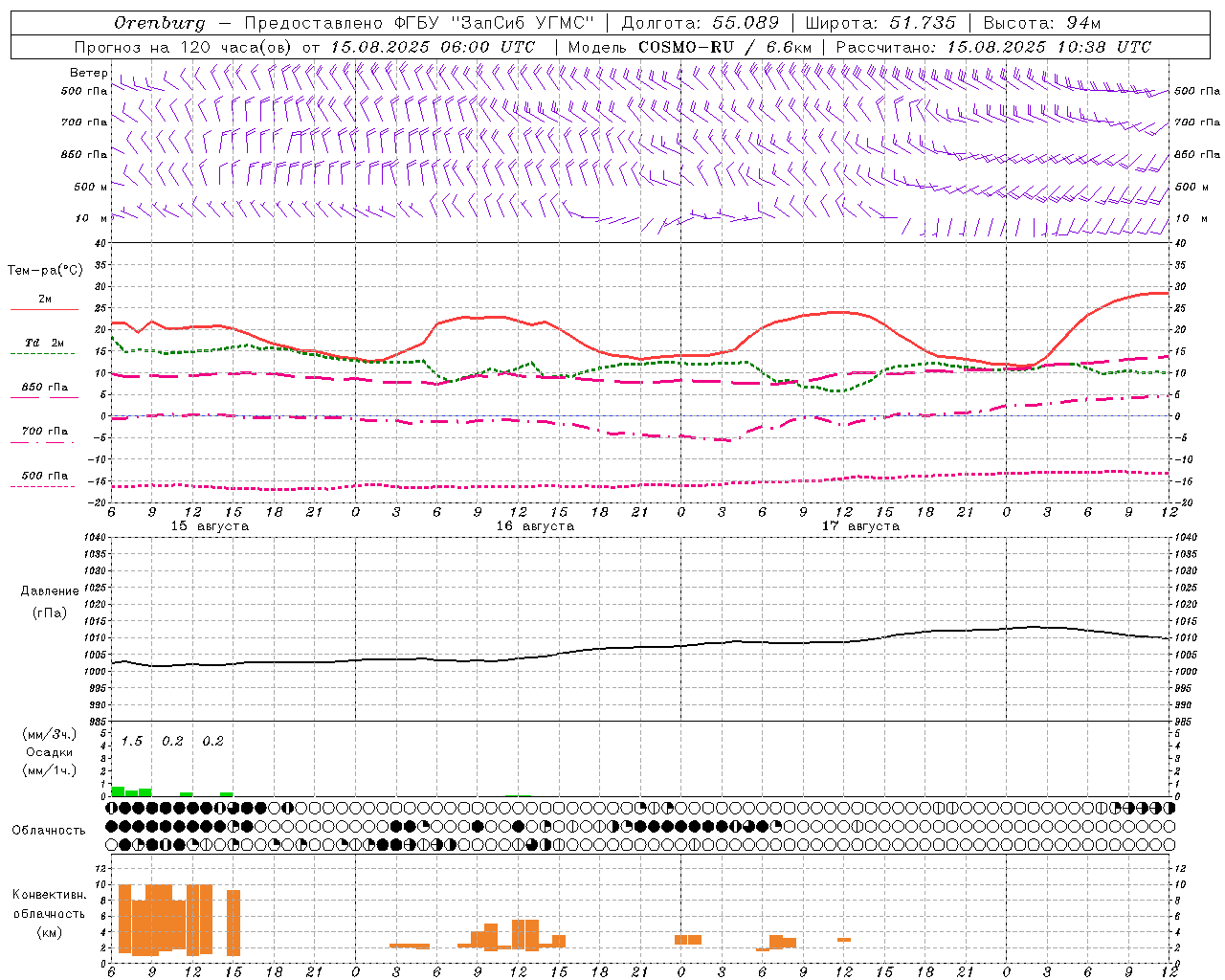Select the provider text "ФГБУ ЗапСиб УГМС"

coord(495,23)
